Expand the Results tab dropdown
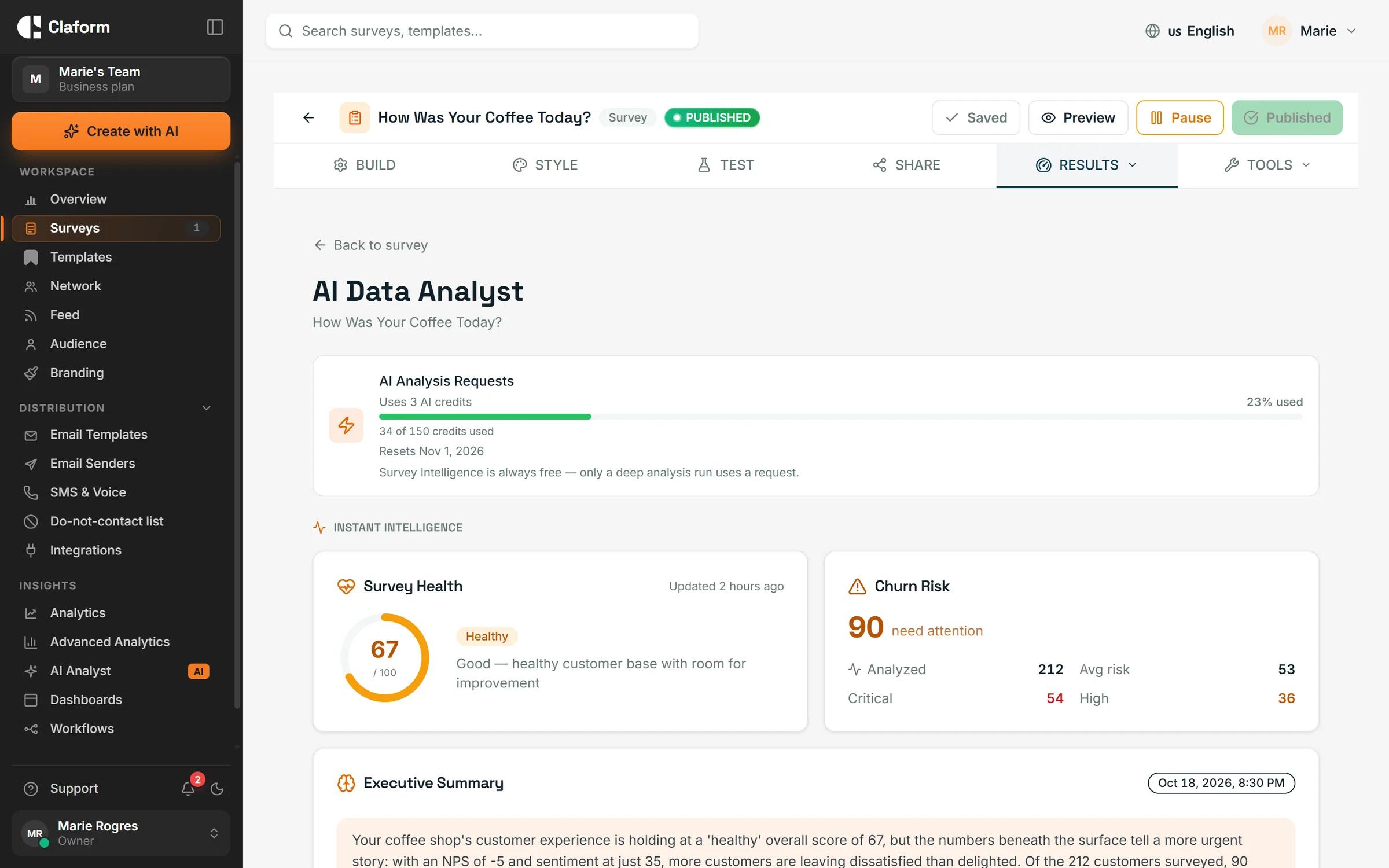The image size is (1389, 868). tap(1087, 165)
